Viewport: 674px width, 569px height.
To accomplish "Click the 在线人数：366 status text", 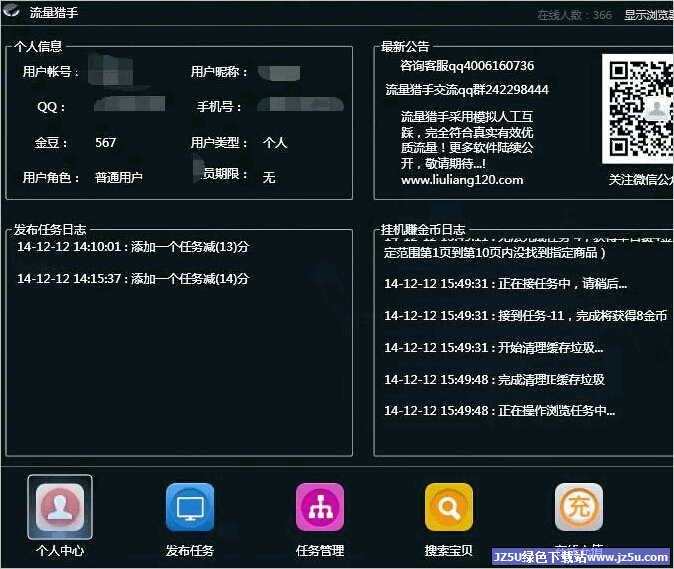I will tap(574, 15).
